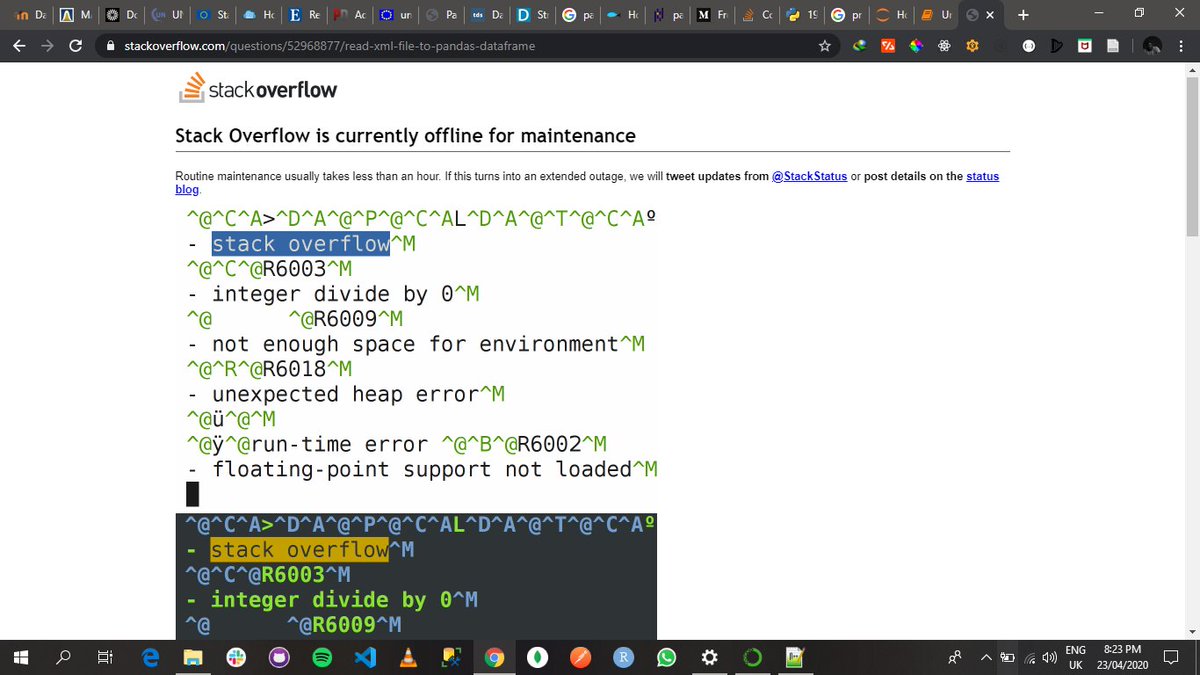Click the status blog link

tap(981, 176)
